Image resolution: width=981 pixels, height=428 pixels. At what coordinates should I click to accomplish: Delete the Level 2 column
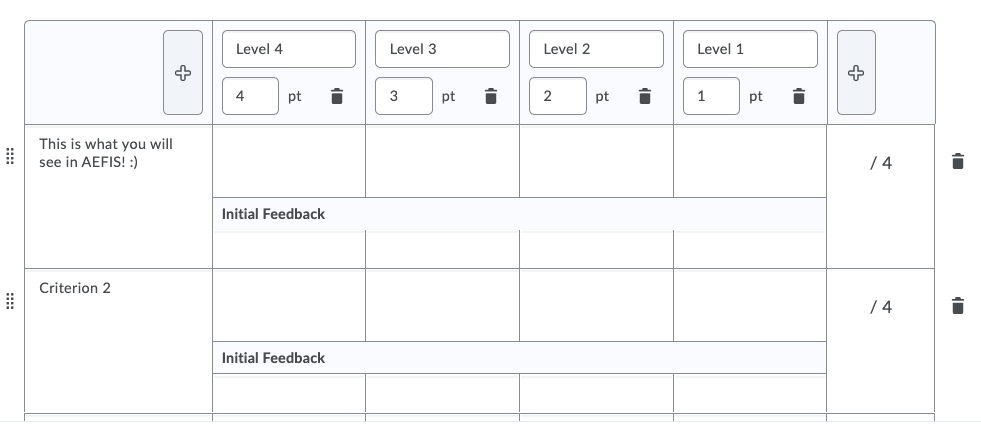click(645, 97)
